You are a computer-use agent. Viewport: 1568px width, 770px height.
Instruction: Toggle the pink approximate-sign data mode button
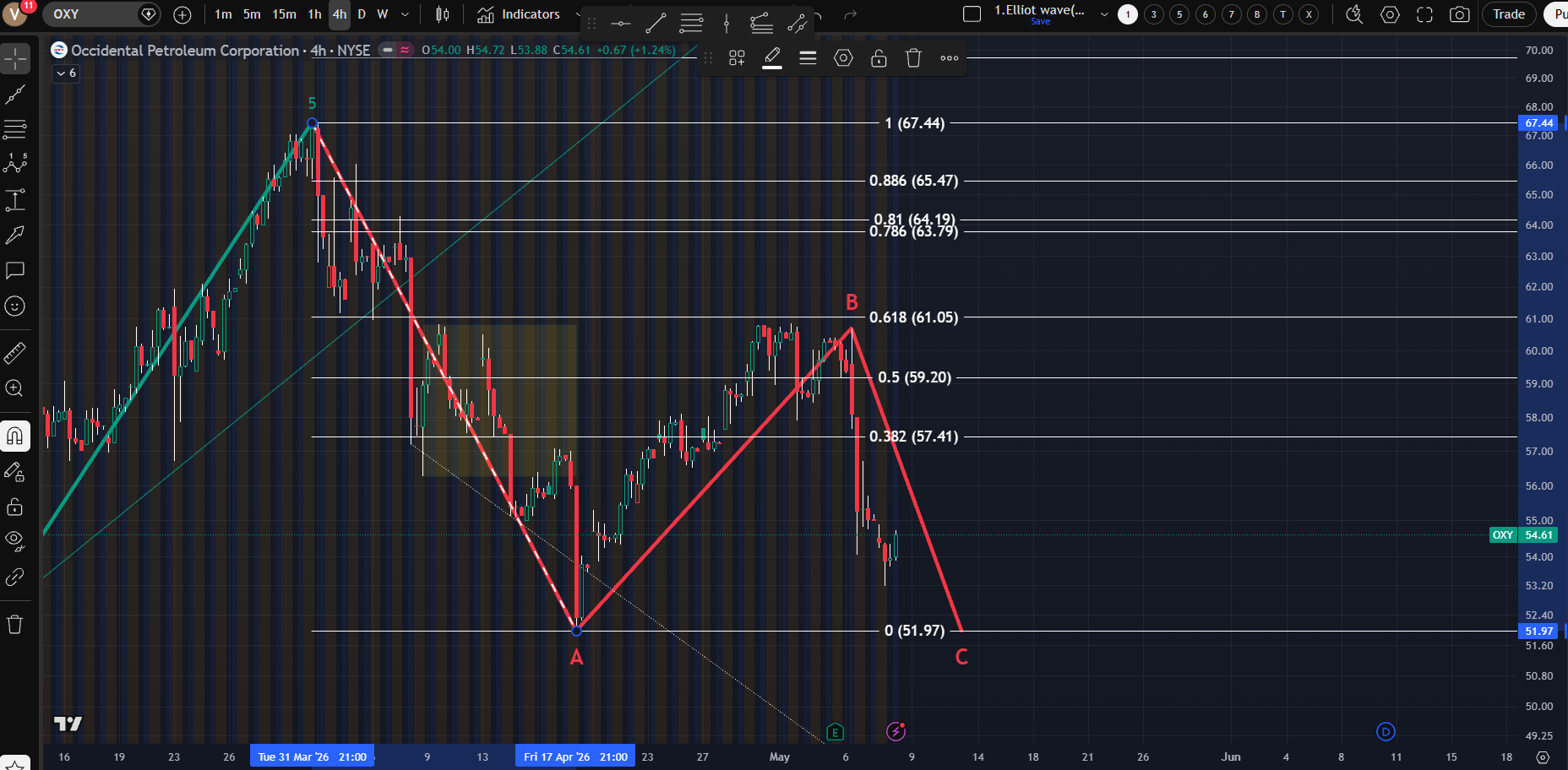pyautogui.click(x=405, y=51)
